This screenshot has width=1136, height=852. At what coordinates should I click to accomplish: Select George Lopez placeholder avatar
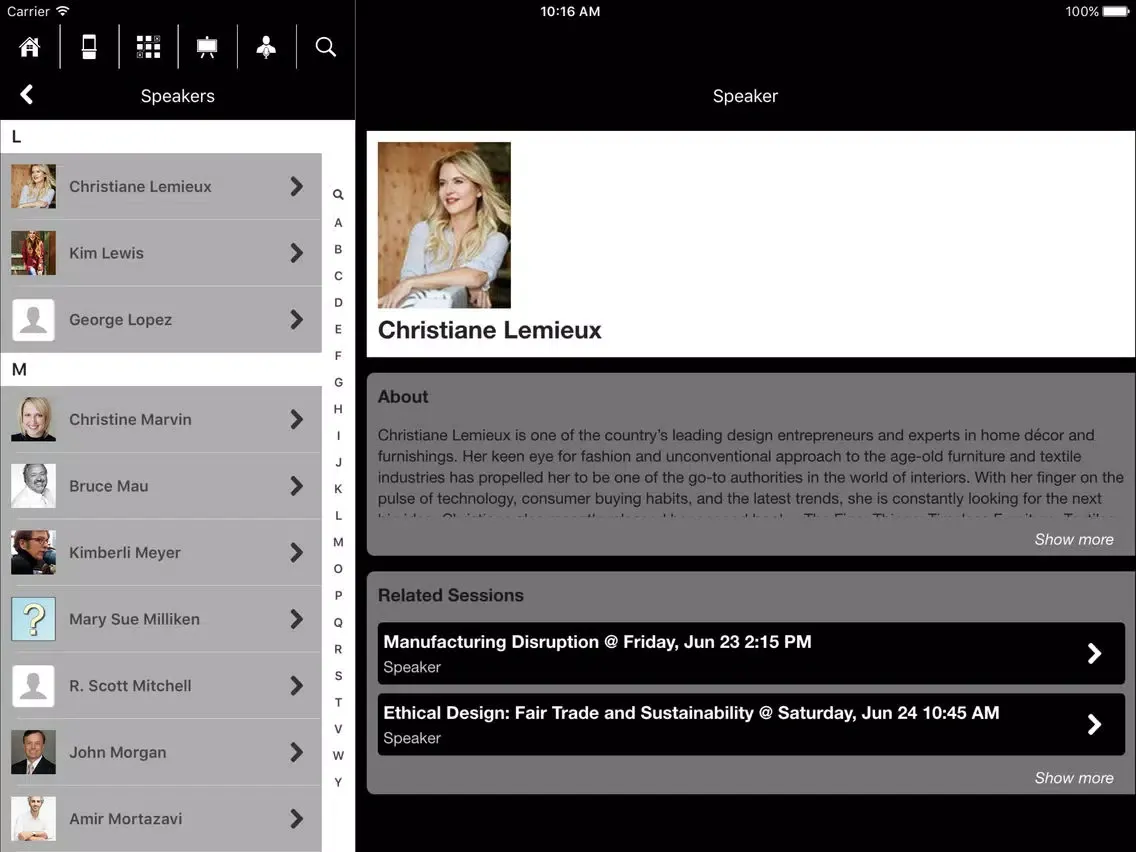click(33, 320)
